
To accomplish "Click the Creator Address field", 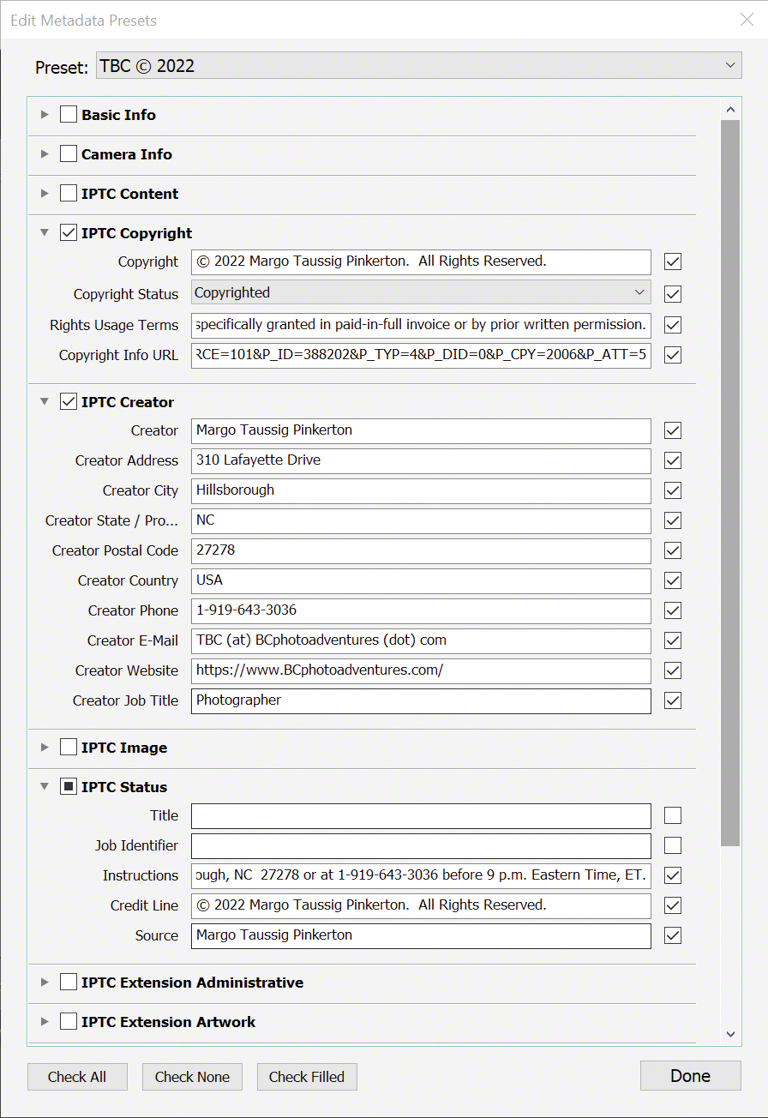I will tap(421, 461).
